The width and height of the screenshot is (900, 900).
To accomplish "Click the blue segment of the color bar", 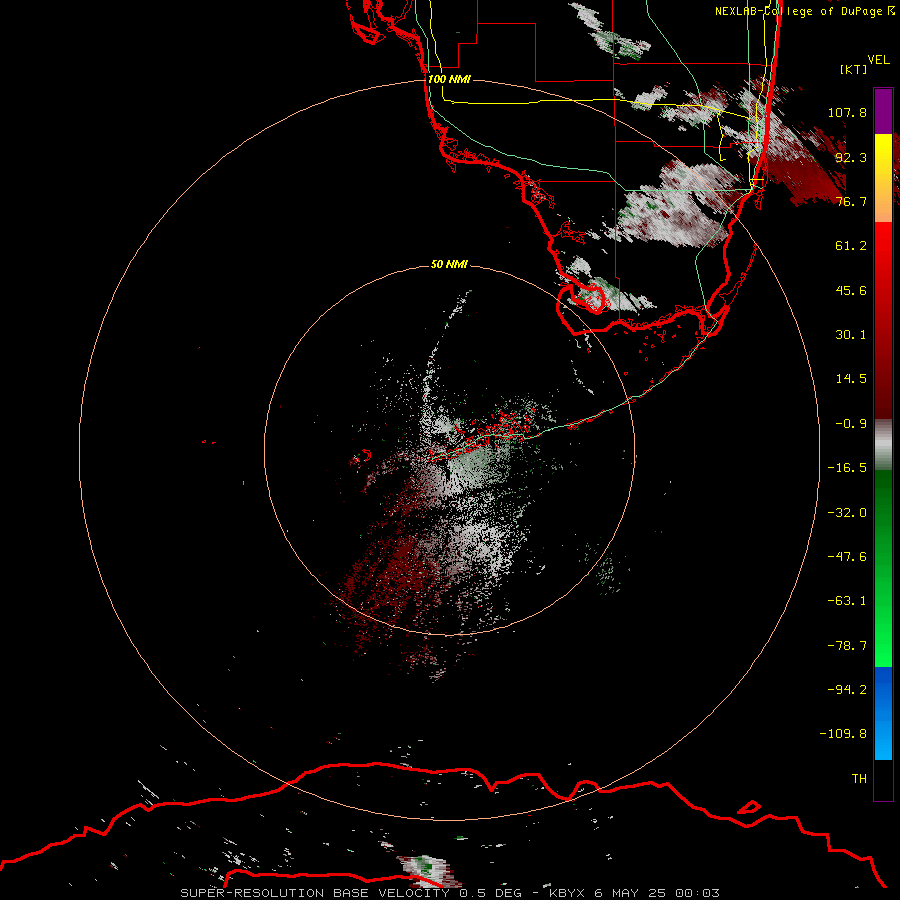I will [883, 713].
